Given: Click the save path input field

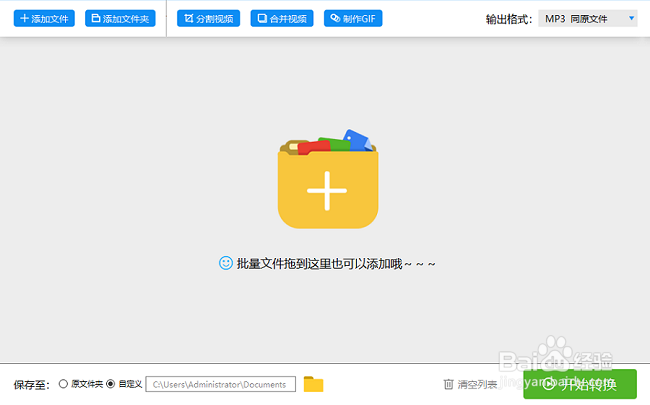Looking at the screenshot, I should (221, 384).
